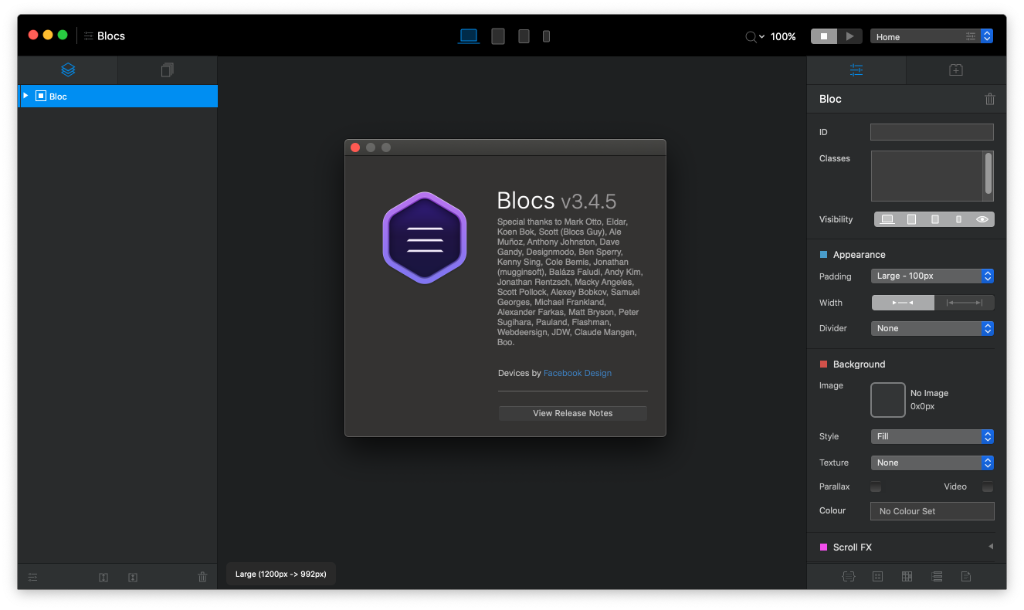The width and height of the screenshot is (1024, 610).
Task: Click the columns layout icon in inspector footer
Action: tap(907, 577)
